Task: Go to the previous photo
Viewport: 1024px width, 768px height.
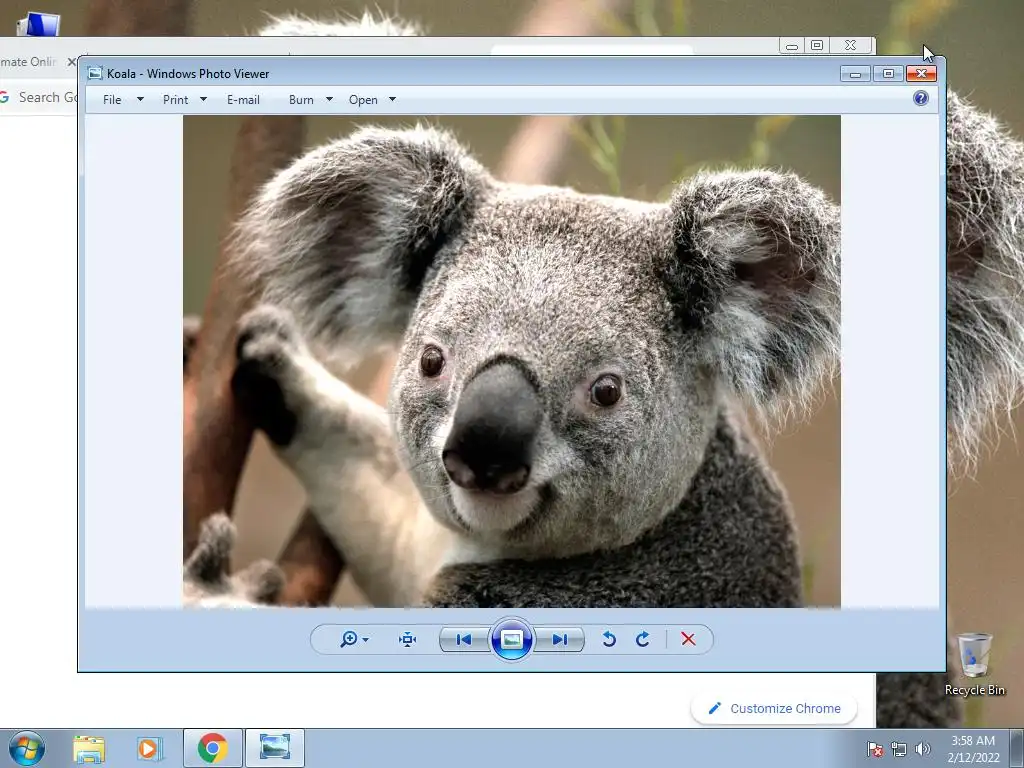Action: click(463, 640)
